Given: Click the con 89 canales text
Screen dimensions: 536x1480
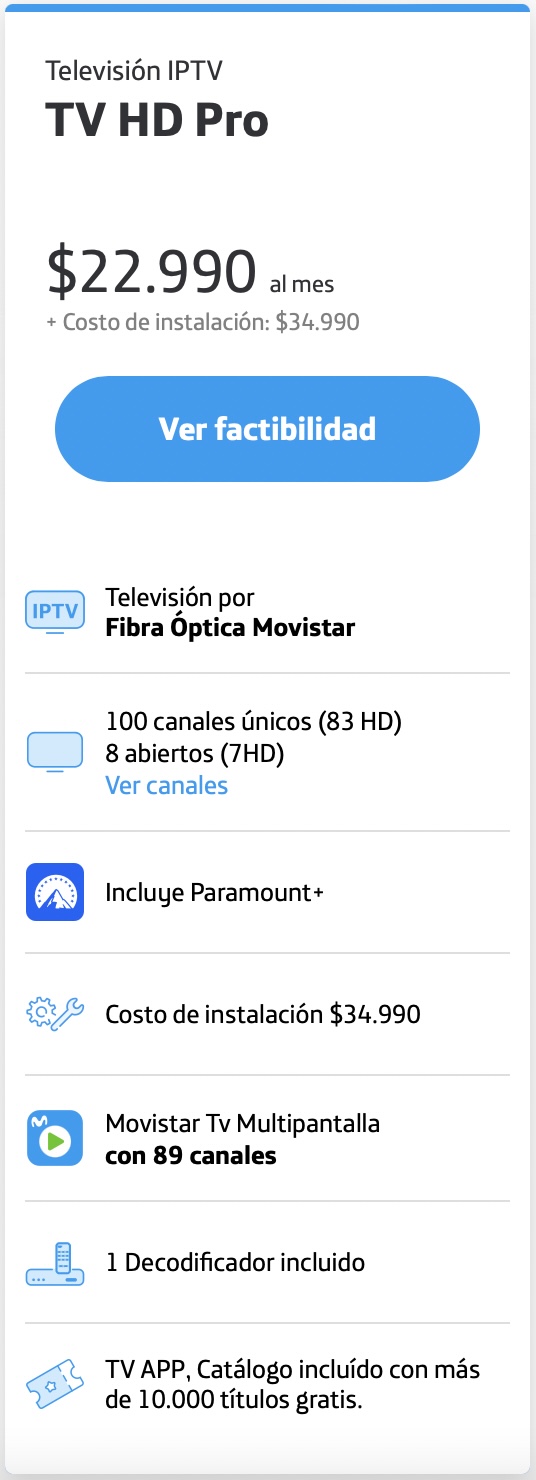Looking at the screenshot, I should tap(191, 1156).
